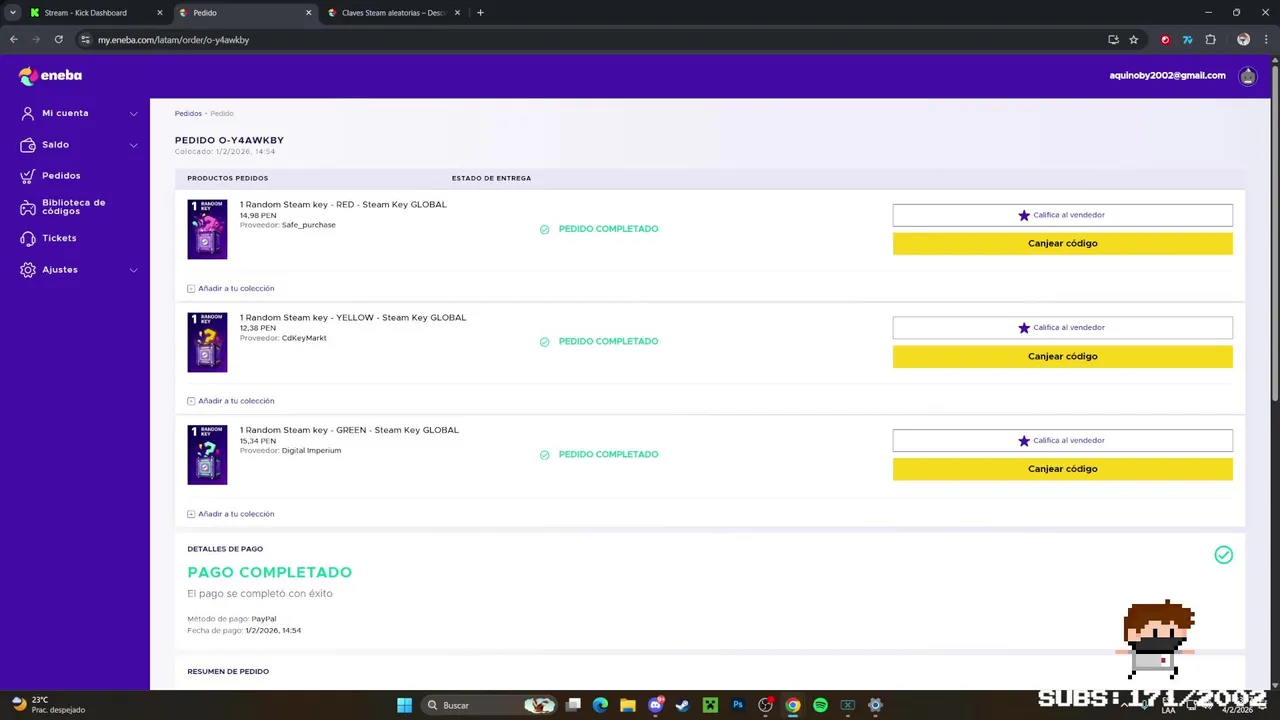Open Spotify from the taskbar
The height and width of the screenshot is (720, 1280).
pos(820,705)
